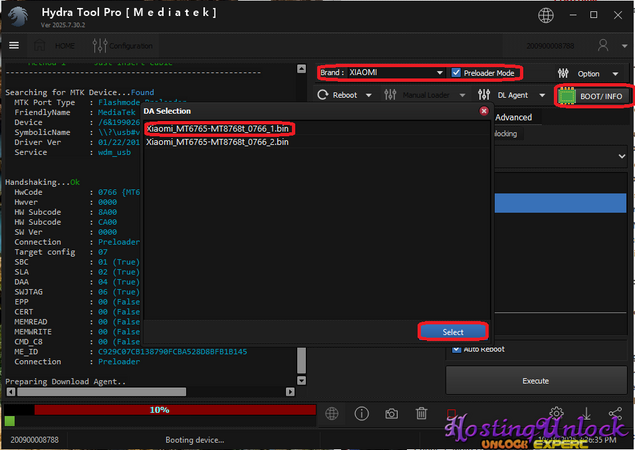Click the Select button in the dialog

(x=453, y=331)
